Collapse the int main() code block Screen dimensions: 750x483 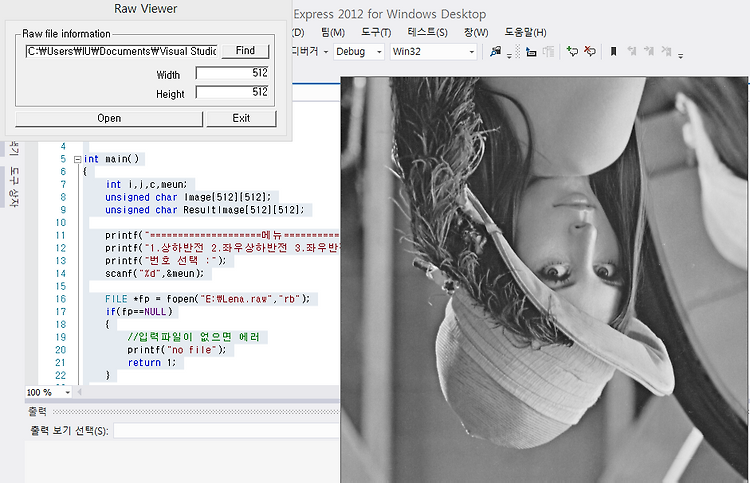77,159
